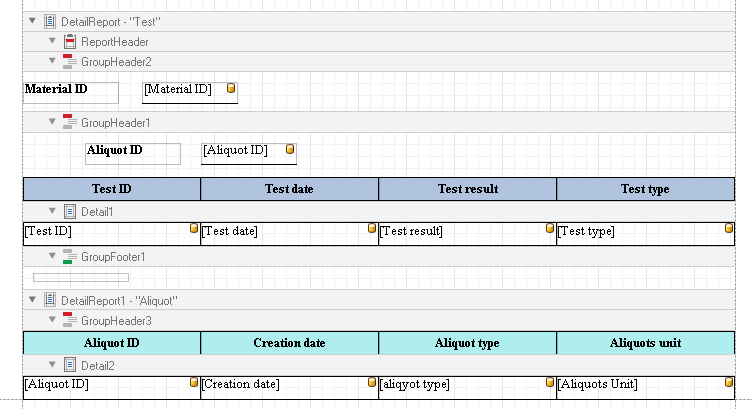Image resolution: width=752 pixels, height=409 pixels.
Task: Click the Detail1 band icon
Action: [70, 212]
